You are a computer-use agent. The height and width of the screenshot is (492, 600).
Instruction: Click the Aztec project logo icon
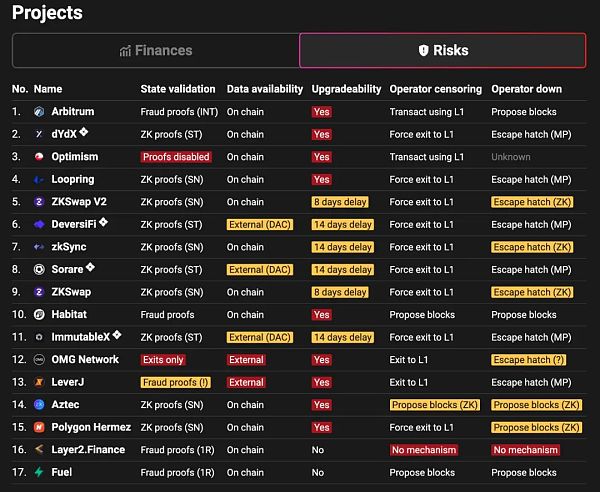point(40,404)
